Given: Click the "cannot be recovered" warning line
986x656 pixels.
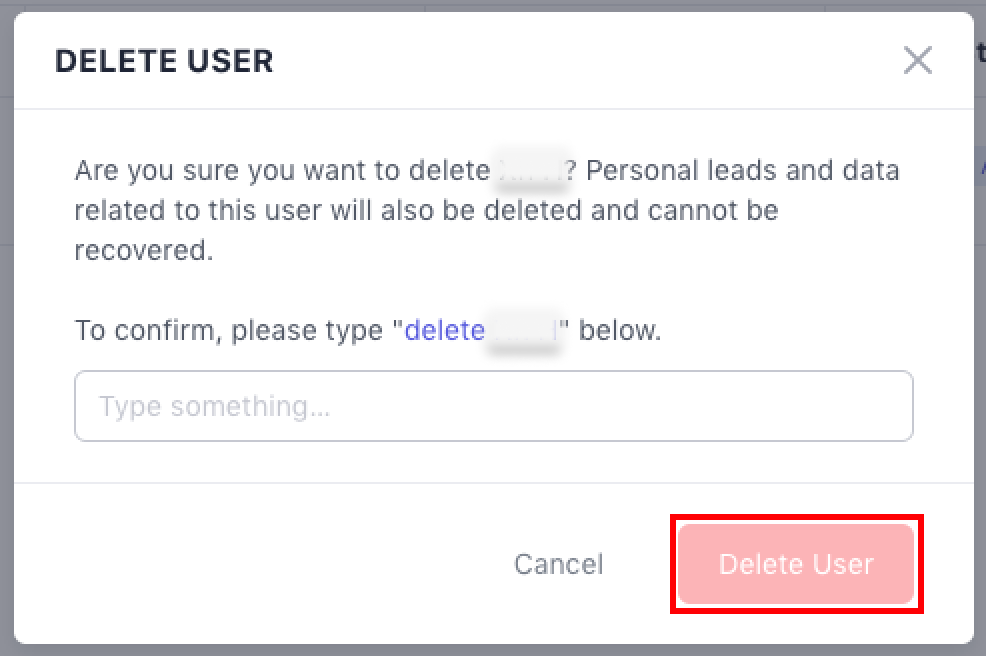Looking at the screenshot, I should pos(144,250).
